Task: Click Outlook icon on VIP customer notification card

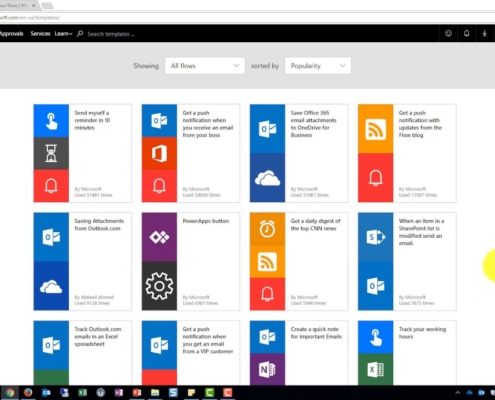Action: point(159,345)
